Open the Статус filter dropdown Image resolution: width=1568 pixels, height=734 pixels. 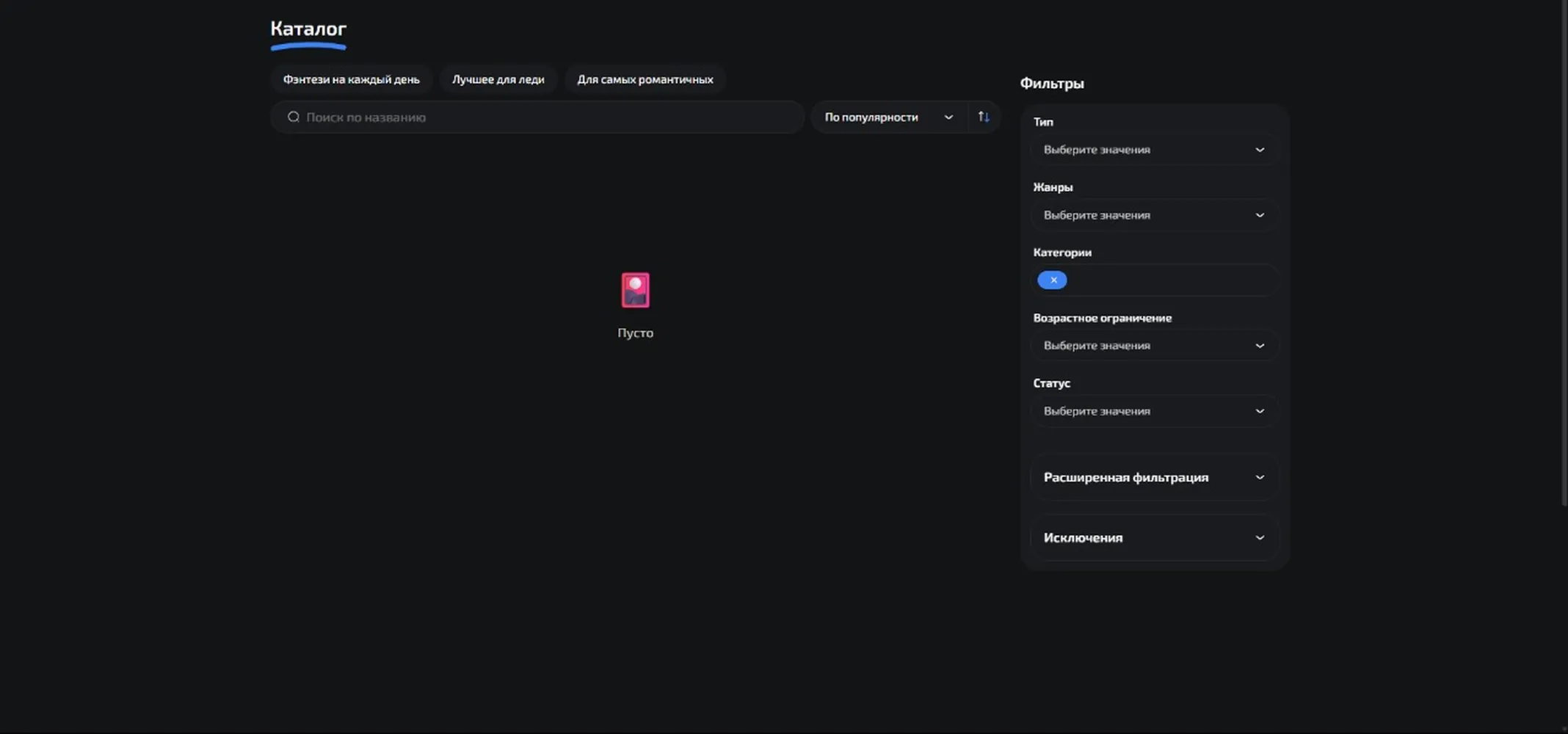(1154, 411)
